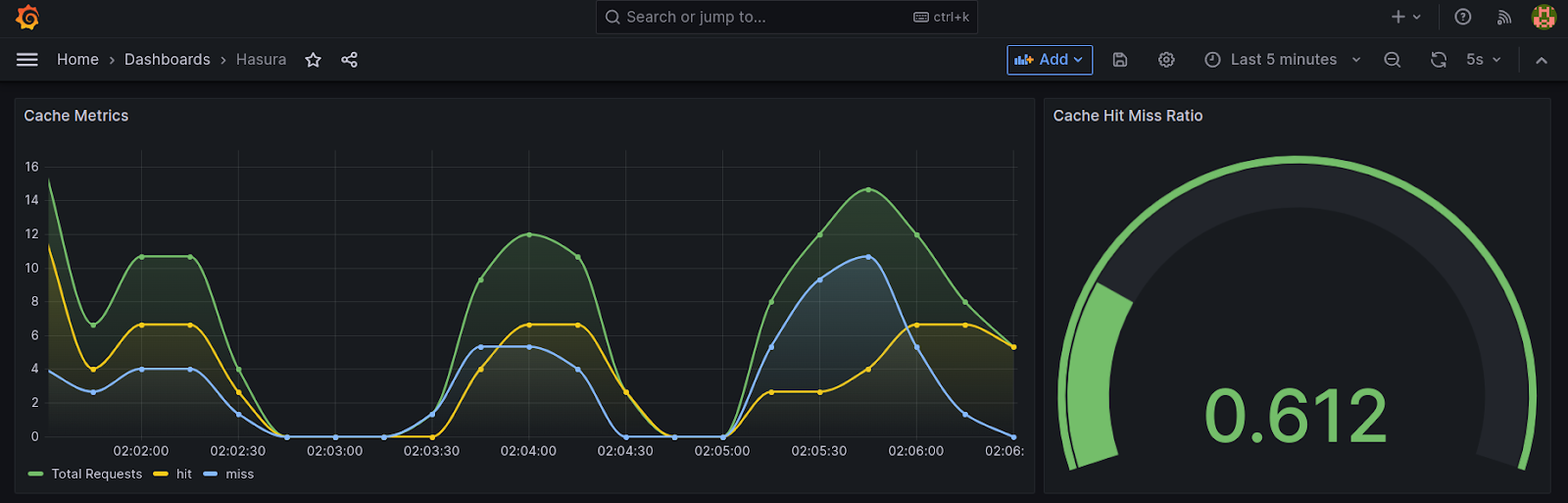Click the green Total Requests color swatch
Viewport: 1568px width, 503px height.
click(36, 475)
